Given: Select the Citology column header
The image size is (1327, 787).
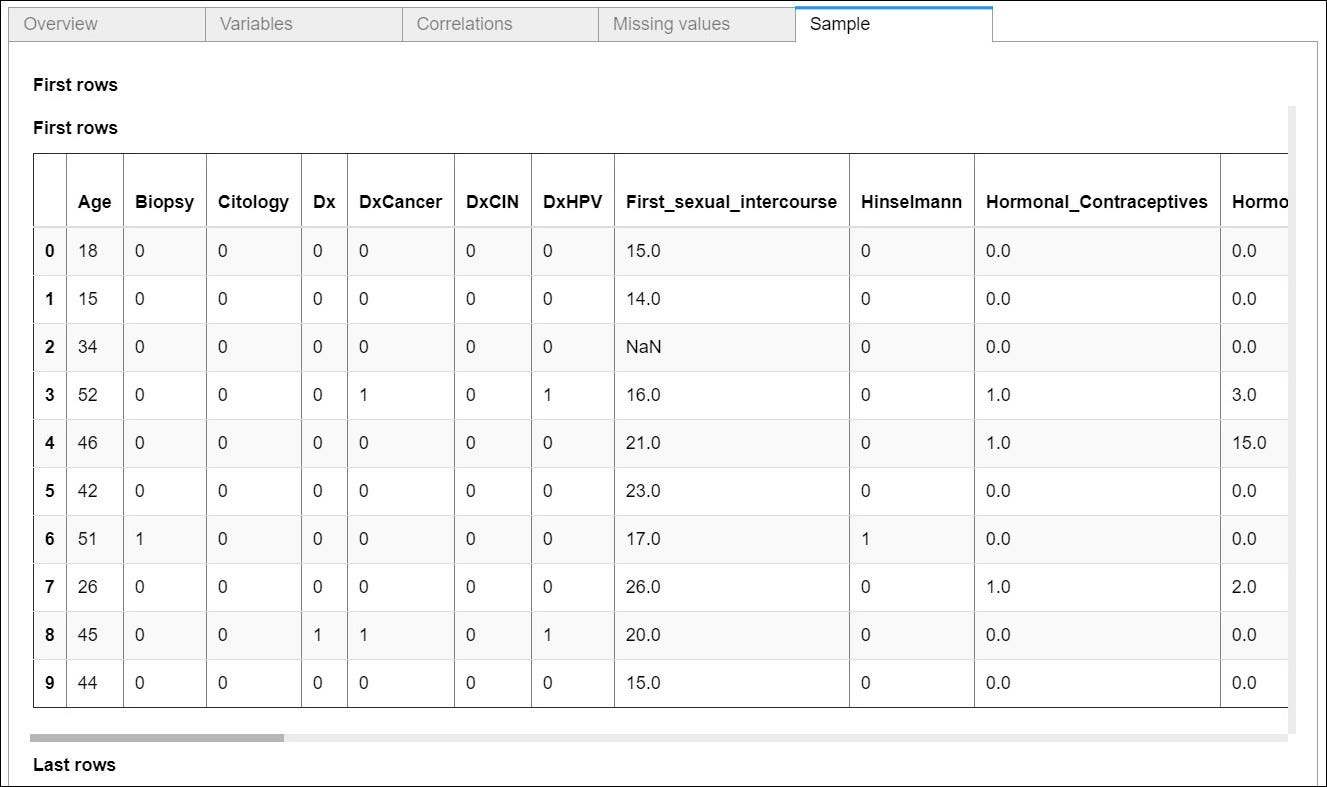Looking at the screenshot, I should point(253,201).
